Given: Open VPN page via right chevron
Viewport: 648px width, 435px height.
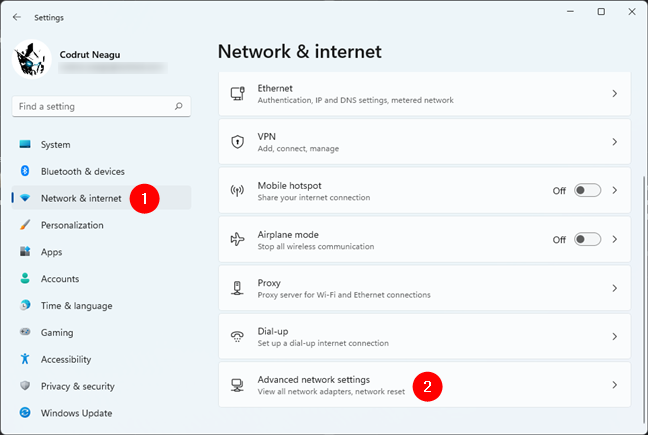Looking at the screenshot, I should click(x=615, y=142).
